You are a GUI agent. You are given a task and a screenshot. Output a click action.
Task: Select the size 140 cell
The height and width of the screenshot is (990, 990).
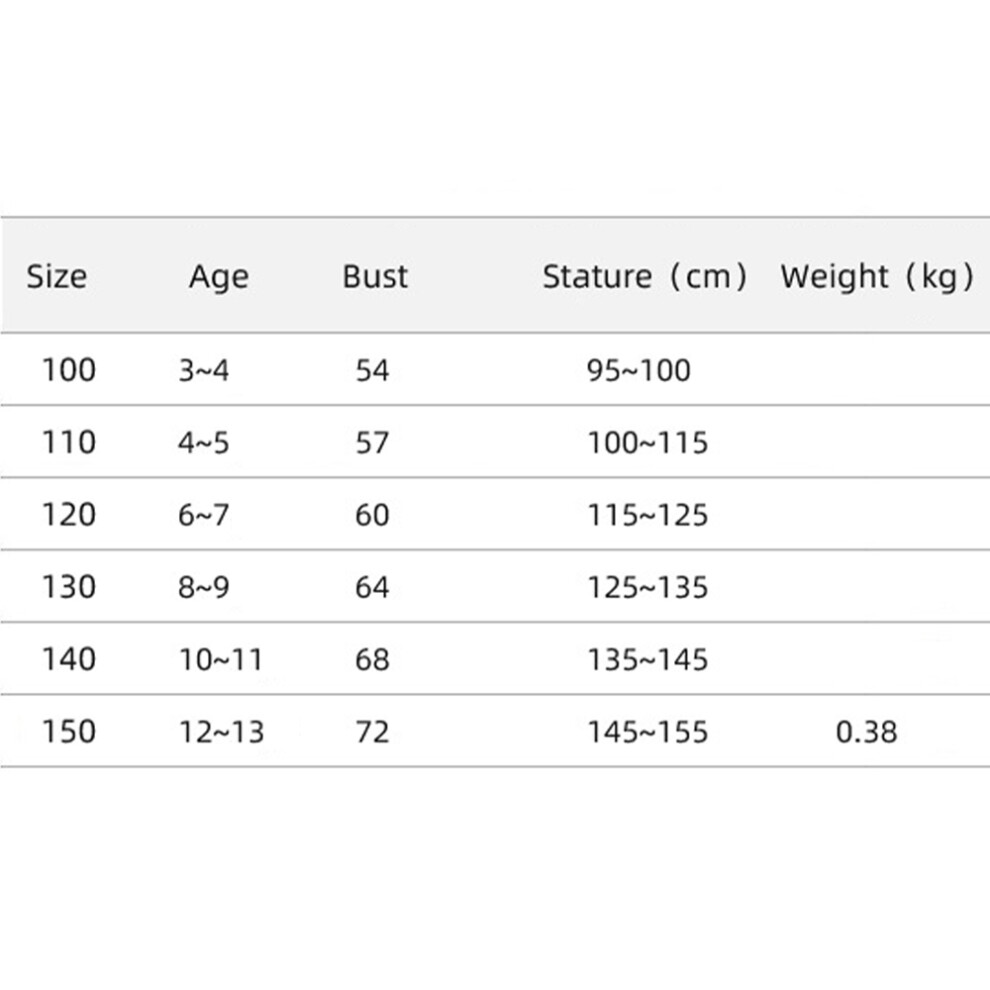pyautogui.click(x=69, y=659)
